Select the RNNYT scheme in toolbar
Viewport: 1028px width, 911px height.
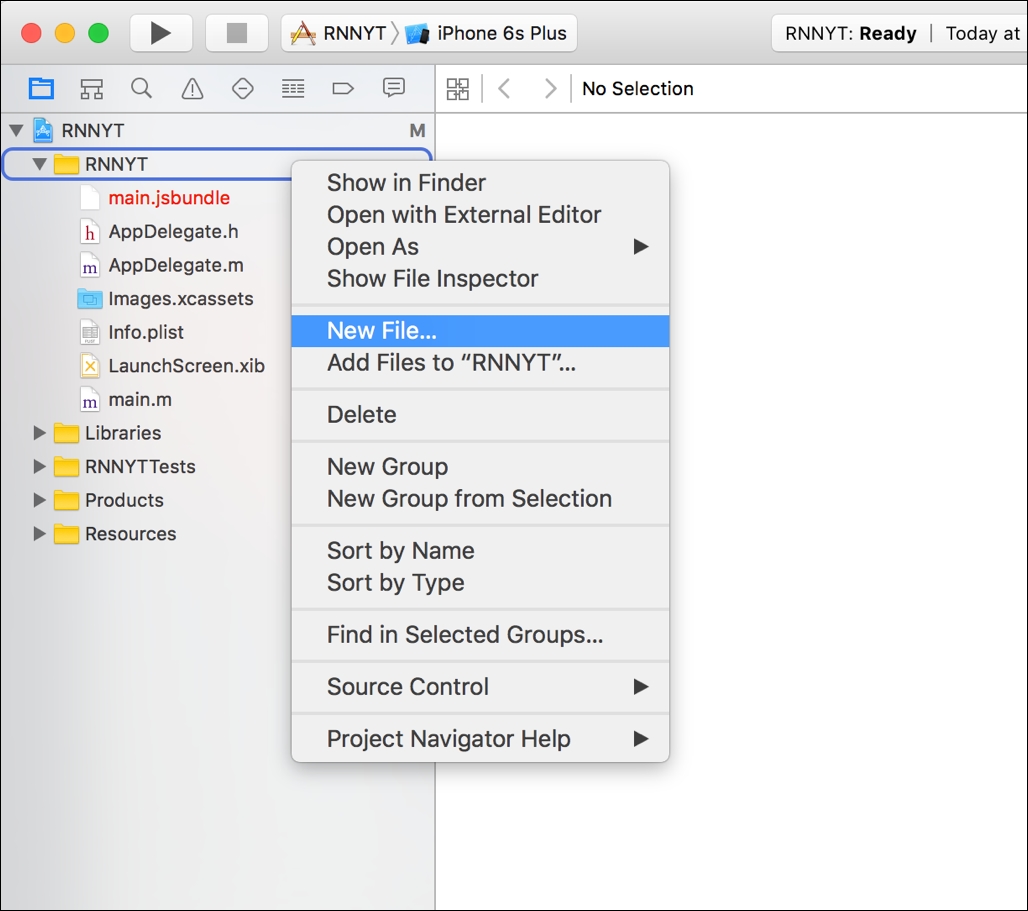coord(340,33)
